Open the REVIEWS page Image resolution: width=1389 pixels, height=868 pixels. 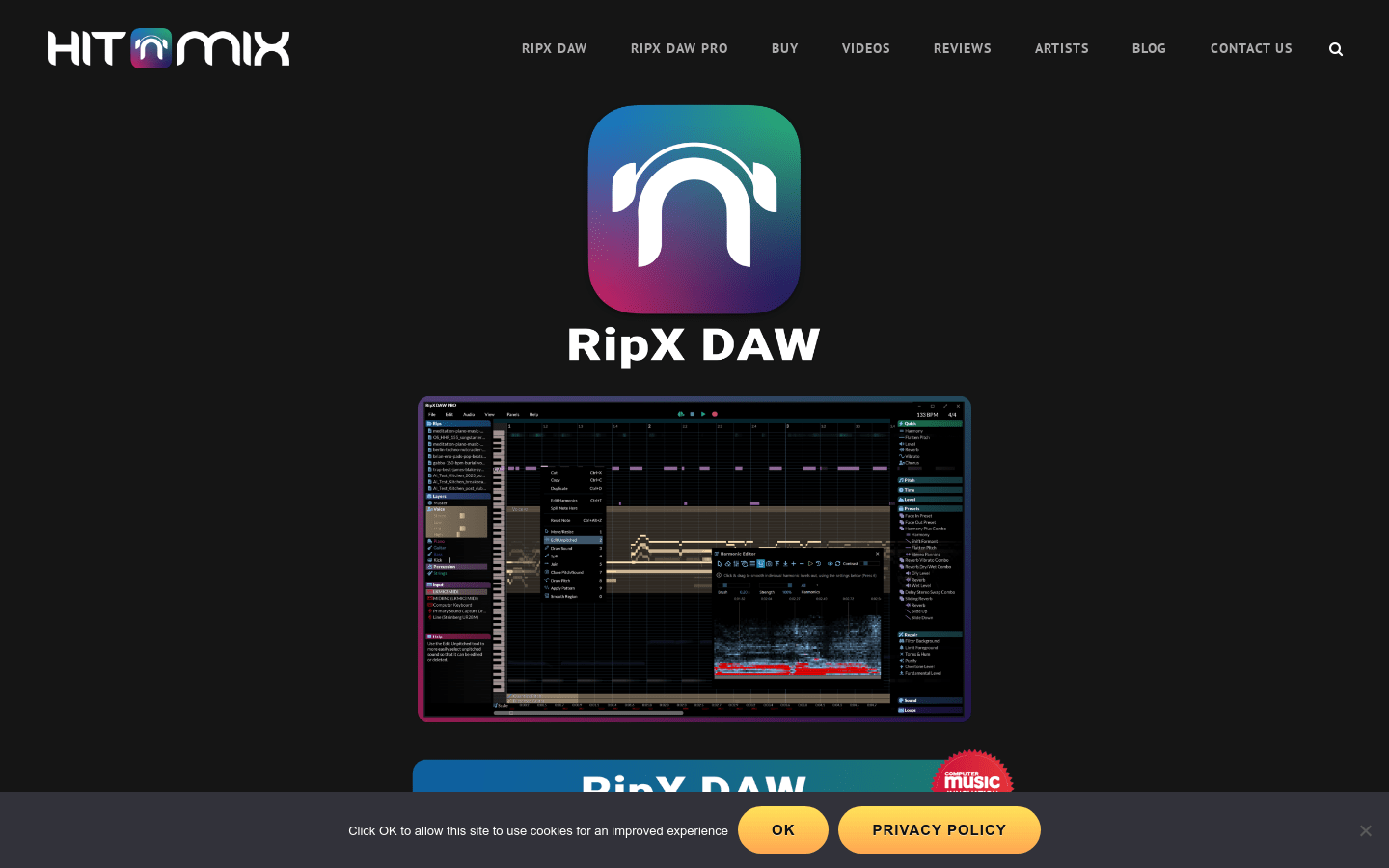click(963, 48)
